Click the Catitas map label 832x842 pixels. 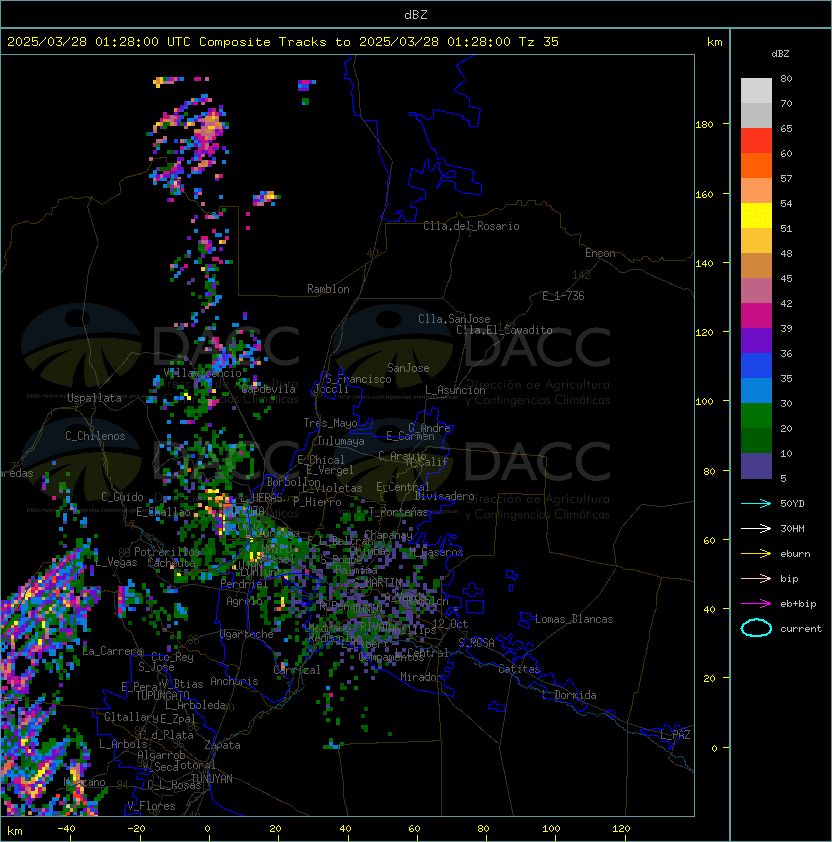pos(519,669)
